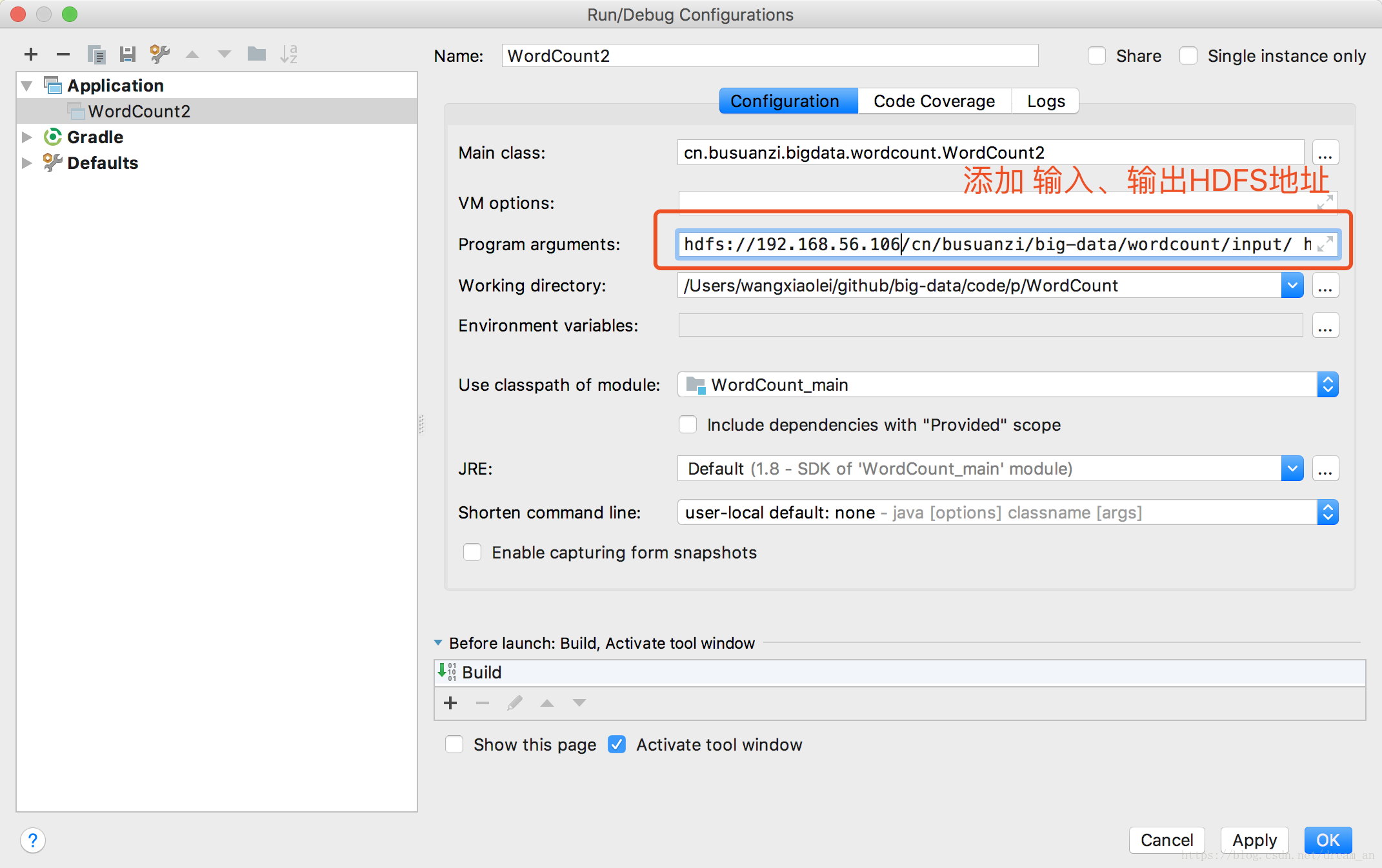Remove the selected before-launch task
Screen dimensions: 1382x868
pos(483,703)
